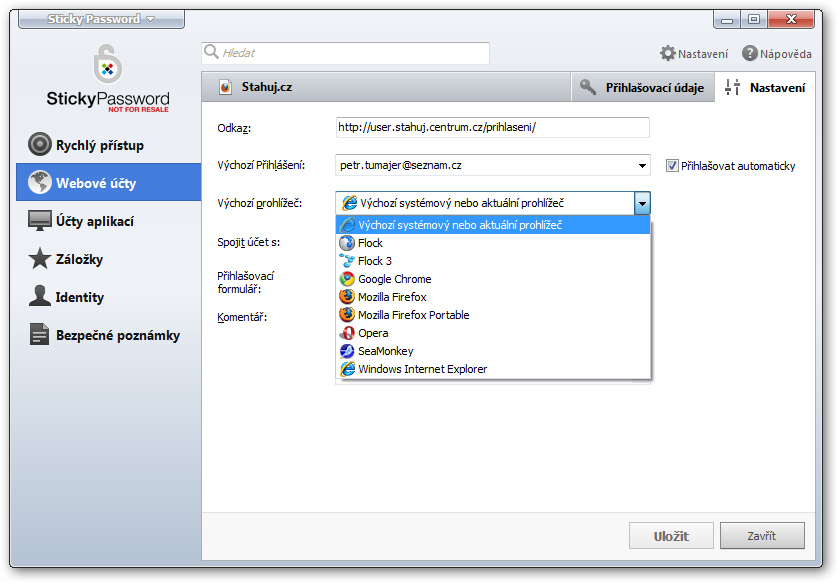The width and height of the screenshot is (838, 583).
Task: Open Rychlý přístup section
Action: 108,145
